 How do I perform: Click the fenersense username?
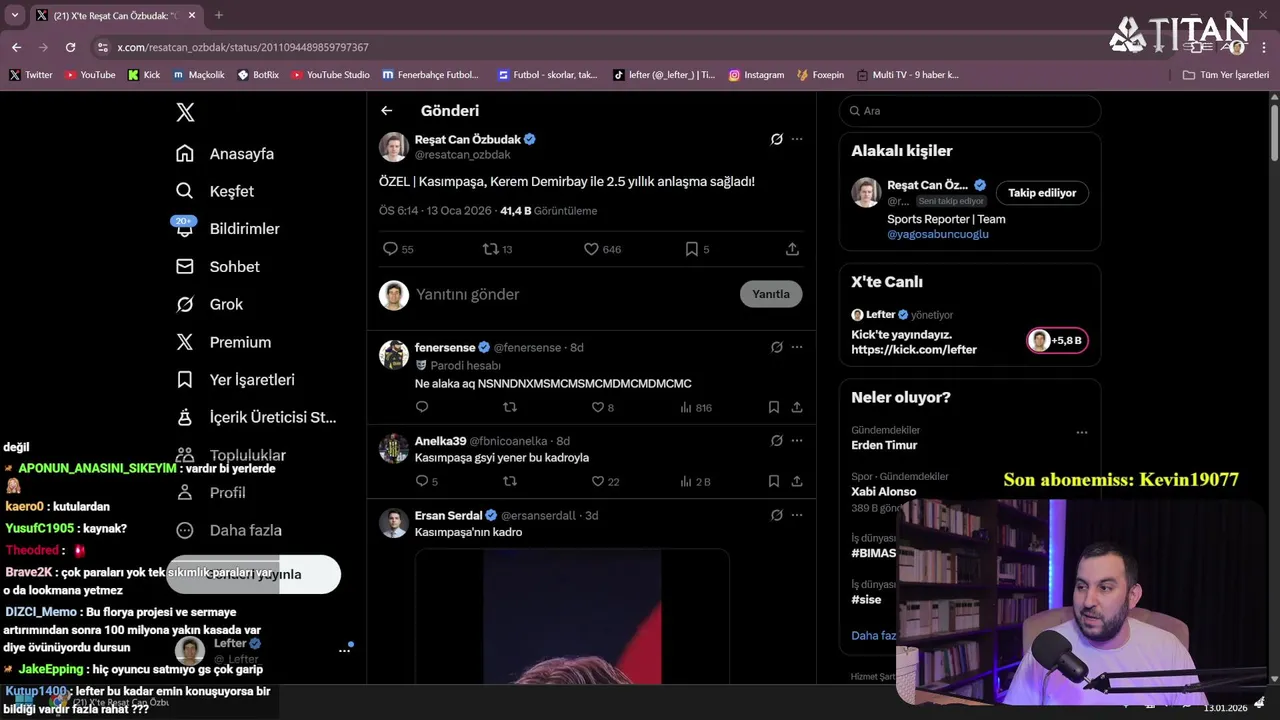445,347
